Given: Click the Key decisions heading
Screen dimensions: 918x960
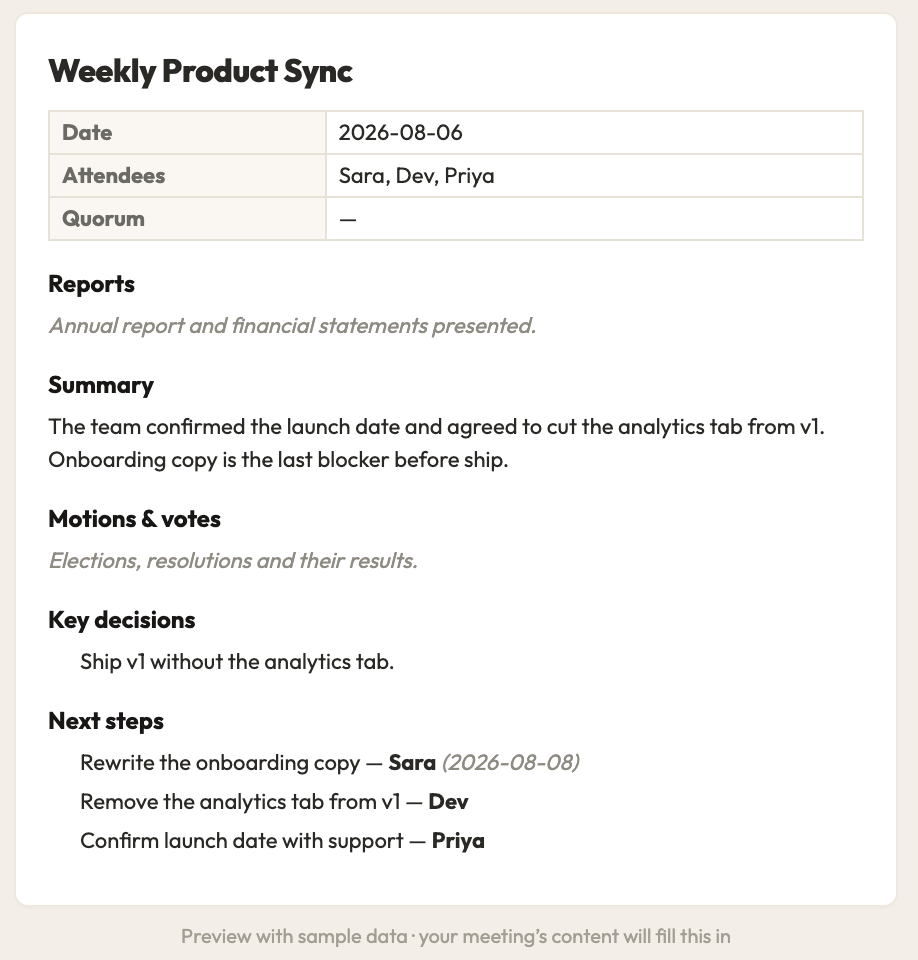Looking at the screenshot, I should (x=121, y=621).
